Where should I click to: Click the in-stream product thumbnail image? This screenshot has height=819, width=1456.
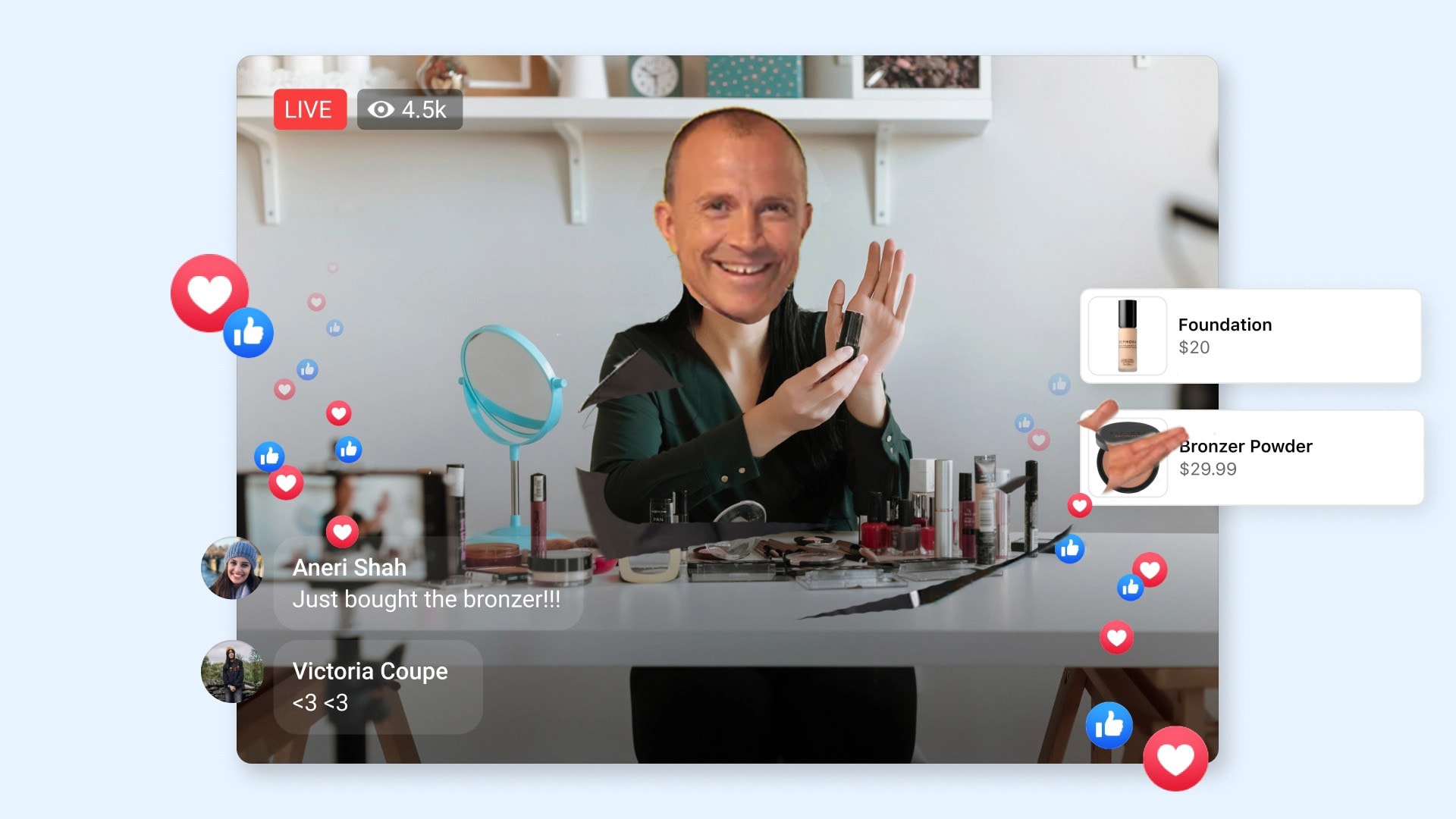pyautogui.click(x=1126, y=334)
